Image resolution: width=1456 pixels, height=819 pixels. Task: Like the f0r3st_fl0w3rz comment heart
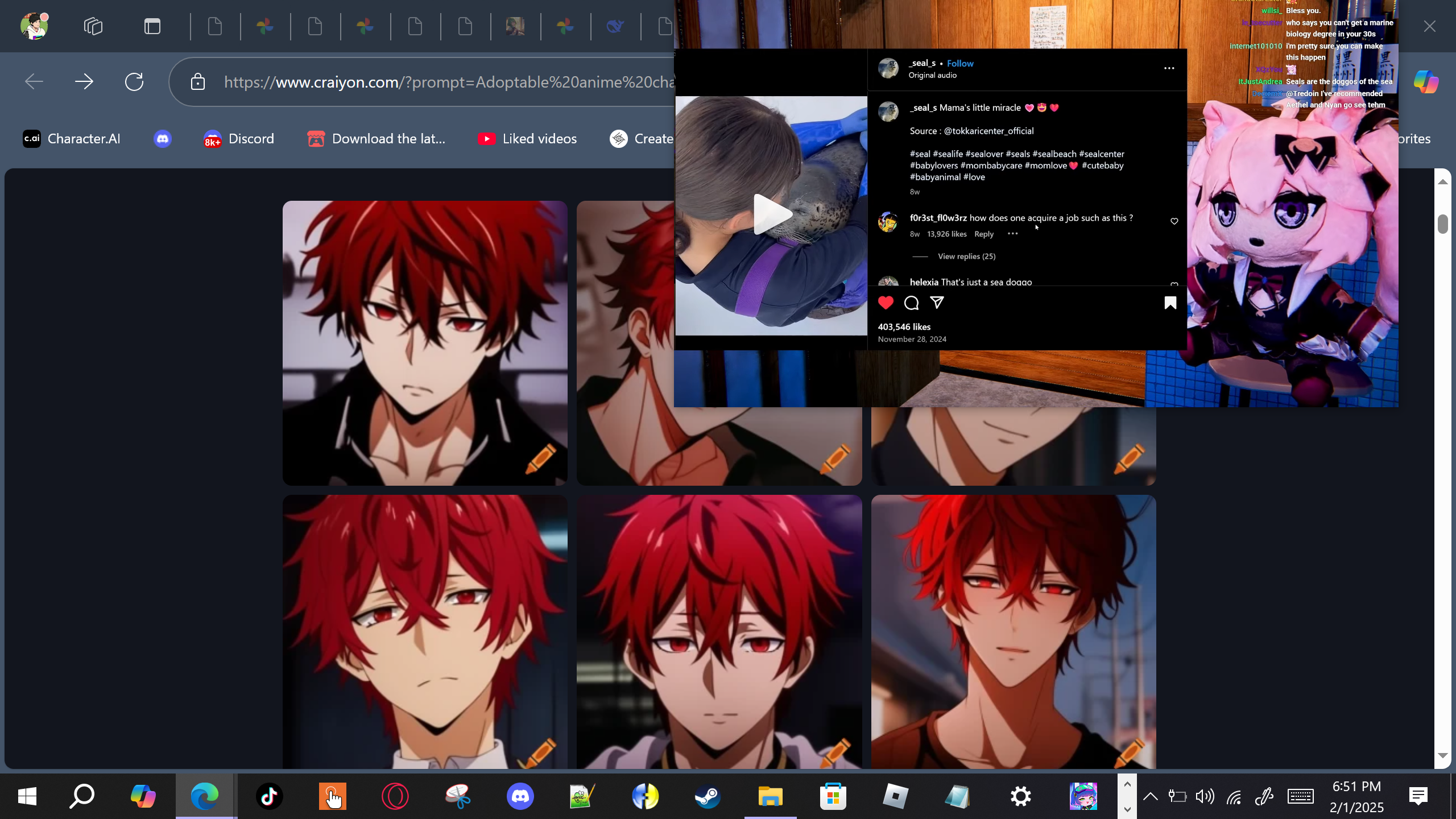coord(1174,221)
